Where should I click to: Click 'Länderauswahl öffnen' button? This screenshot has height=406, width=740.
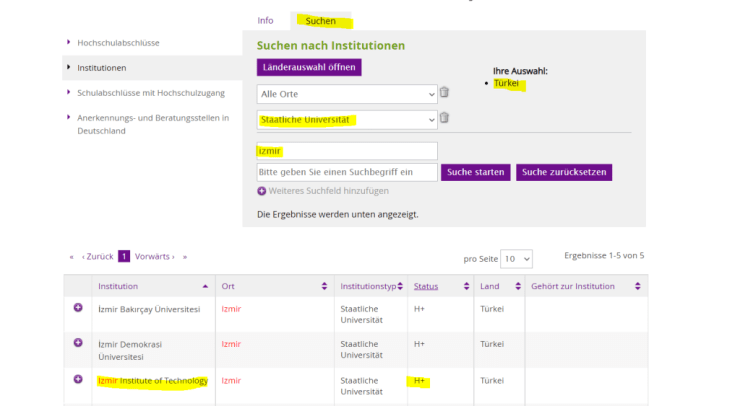(308, 67)
